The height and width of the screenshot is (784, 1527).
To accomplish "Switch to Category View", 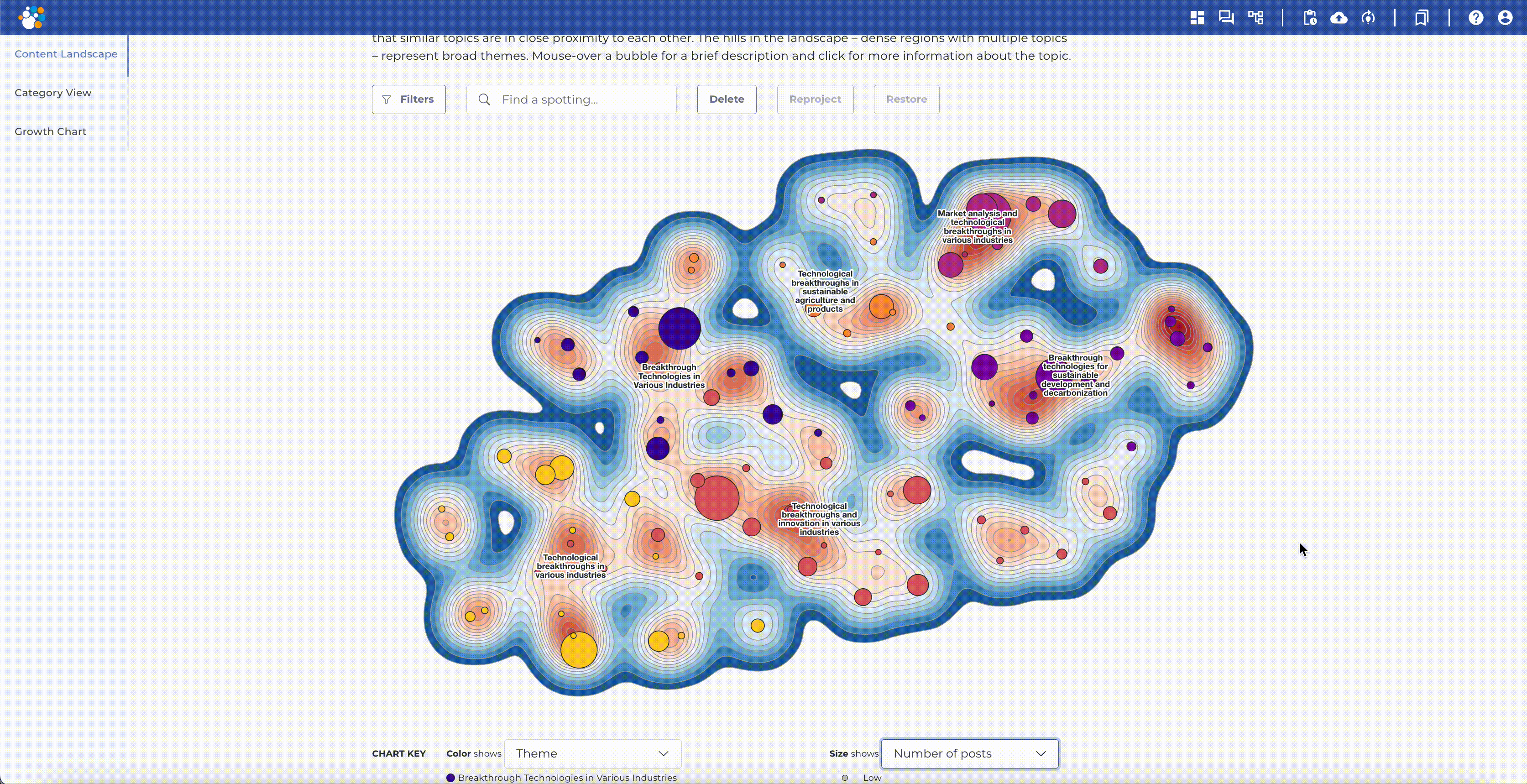I will click(53, 93).
